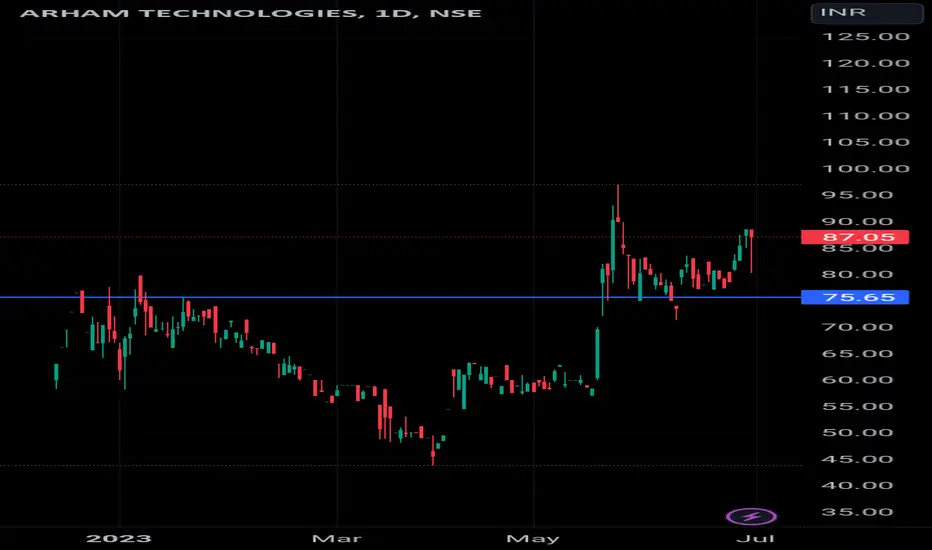Click the tall green candle near 70
932x550 pixels.
tap(597, 354)
